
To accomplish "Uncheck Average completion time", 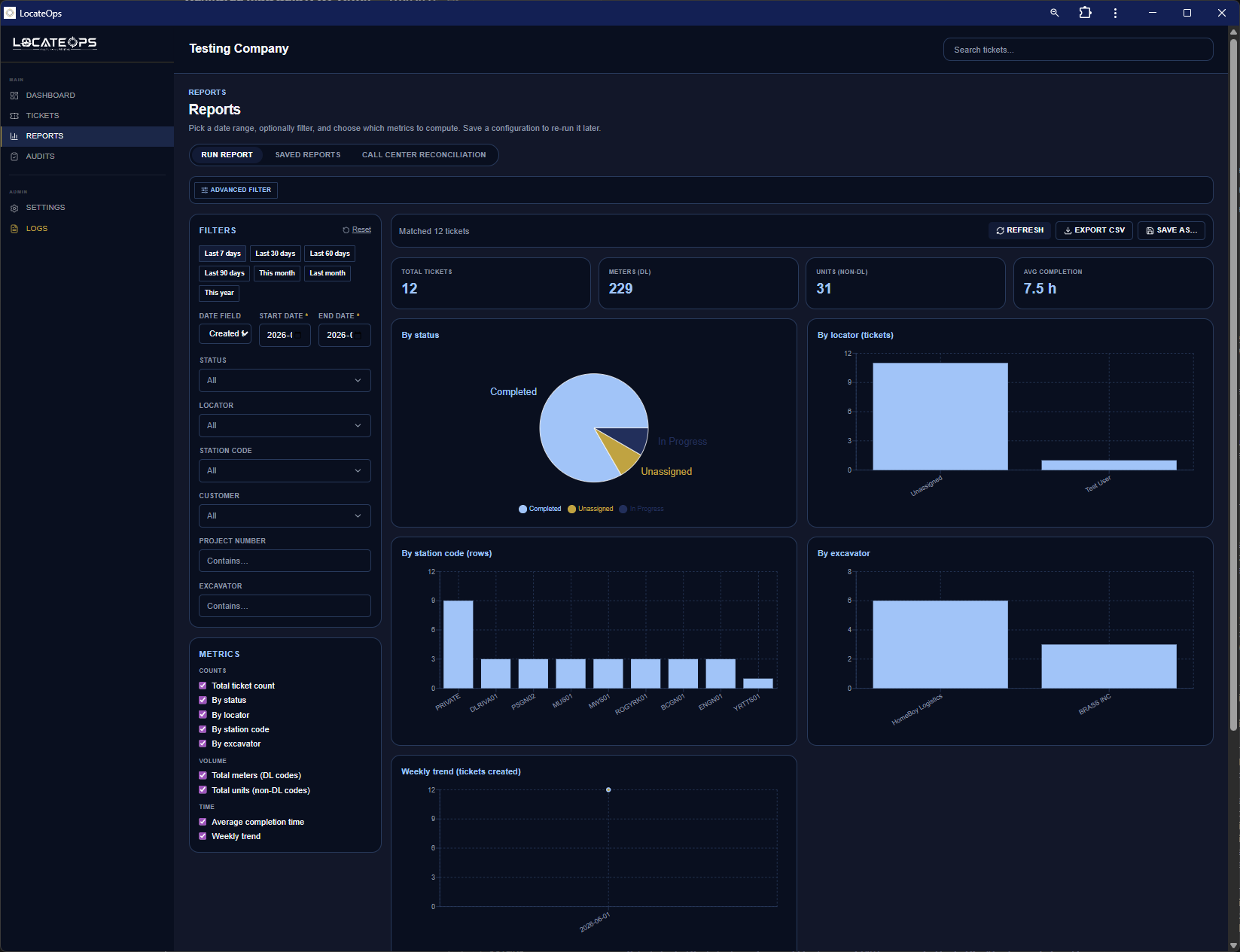I will tap(203, 822).
